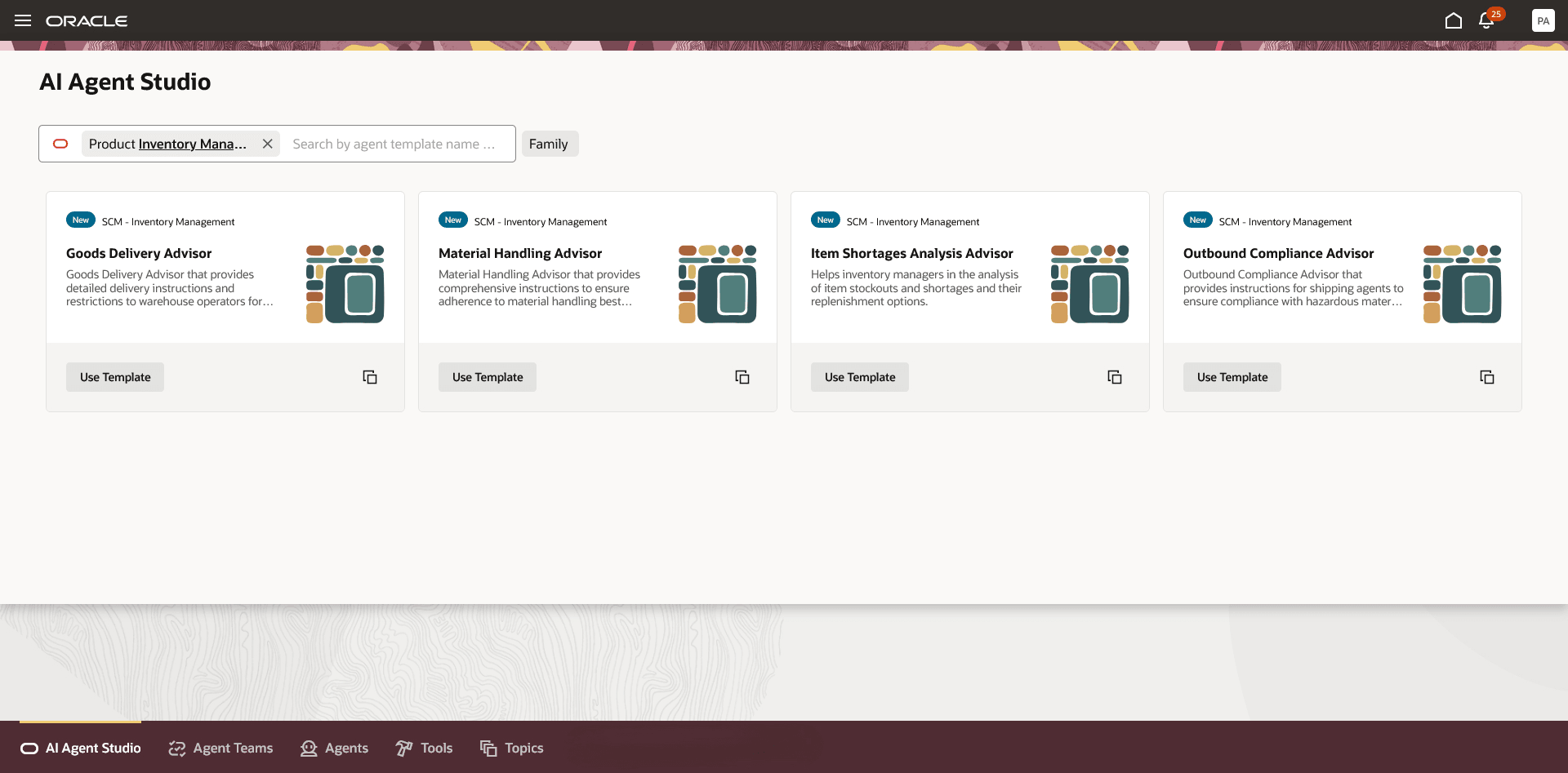Click Item Shortages Analysis Advisor description text
This screenshot has width=1568, height=773.
coord(916,288)
